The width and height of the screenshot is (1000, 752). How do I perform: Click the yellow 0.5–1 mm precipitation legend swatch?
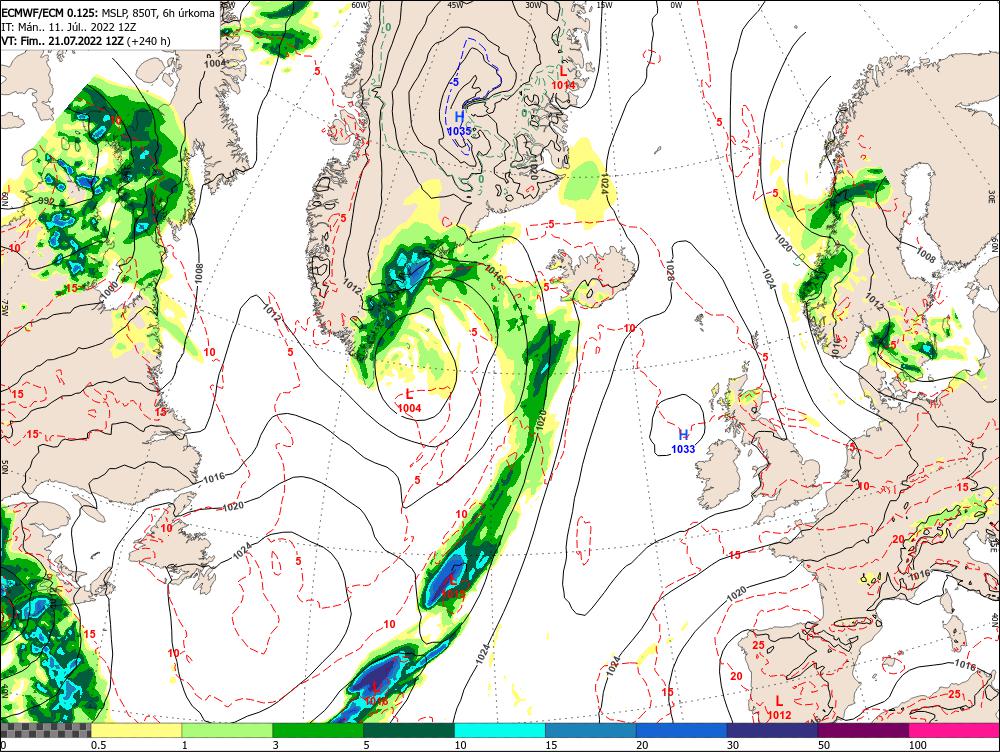pos(136,730)
